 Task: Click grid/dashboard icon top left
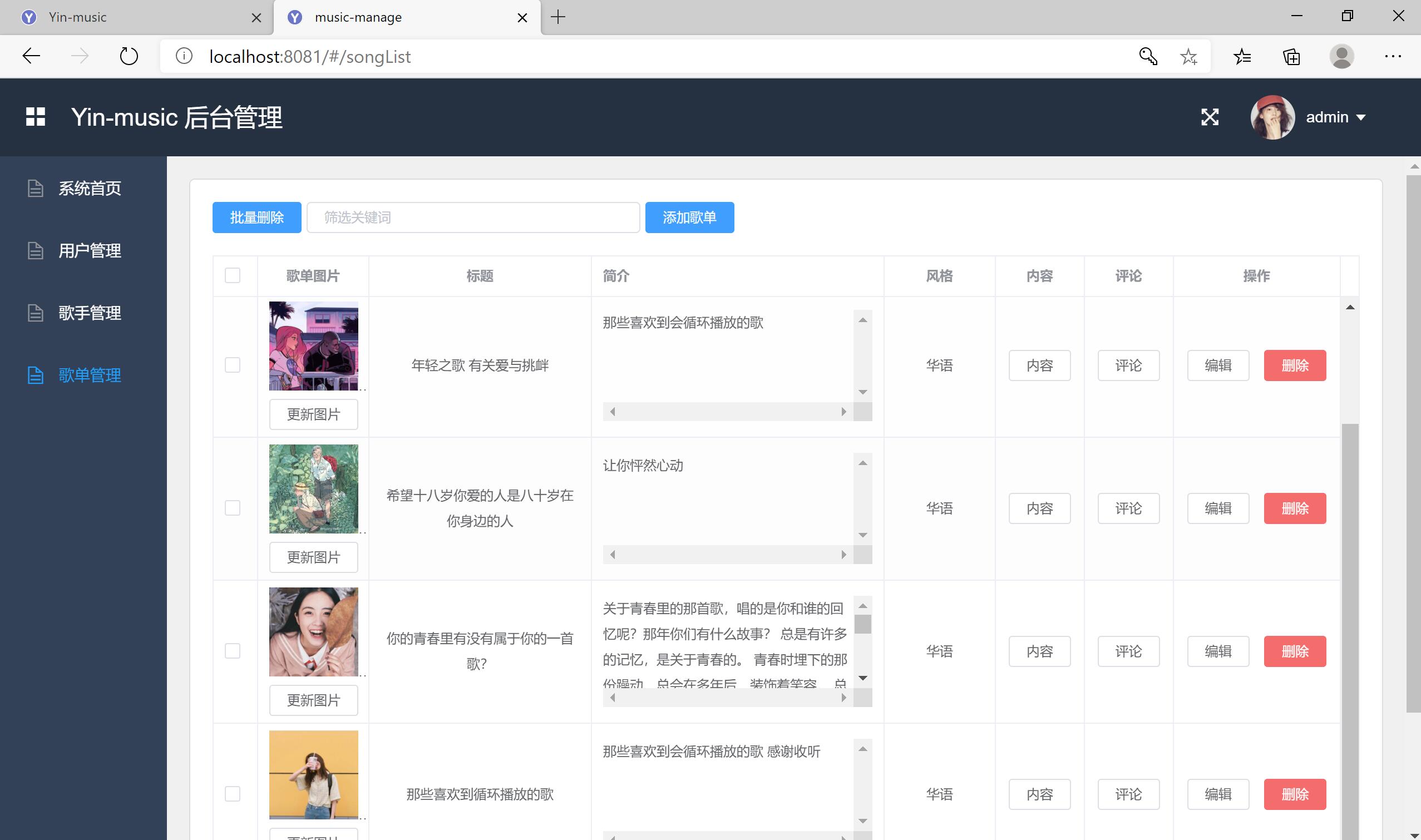coord(35,117)
